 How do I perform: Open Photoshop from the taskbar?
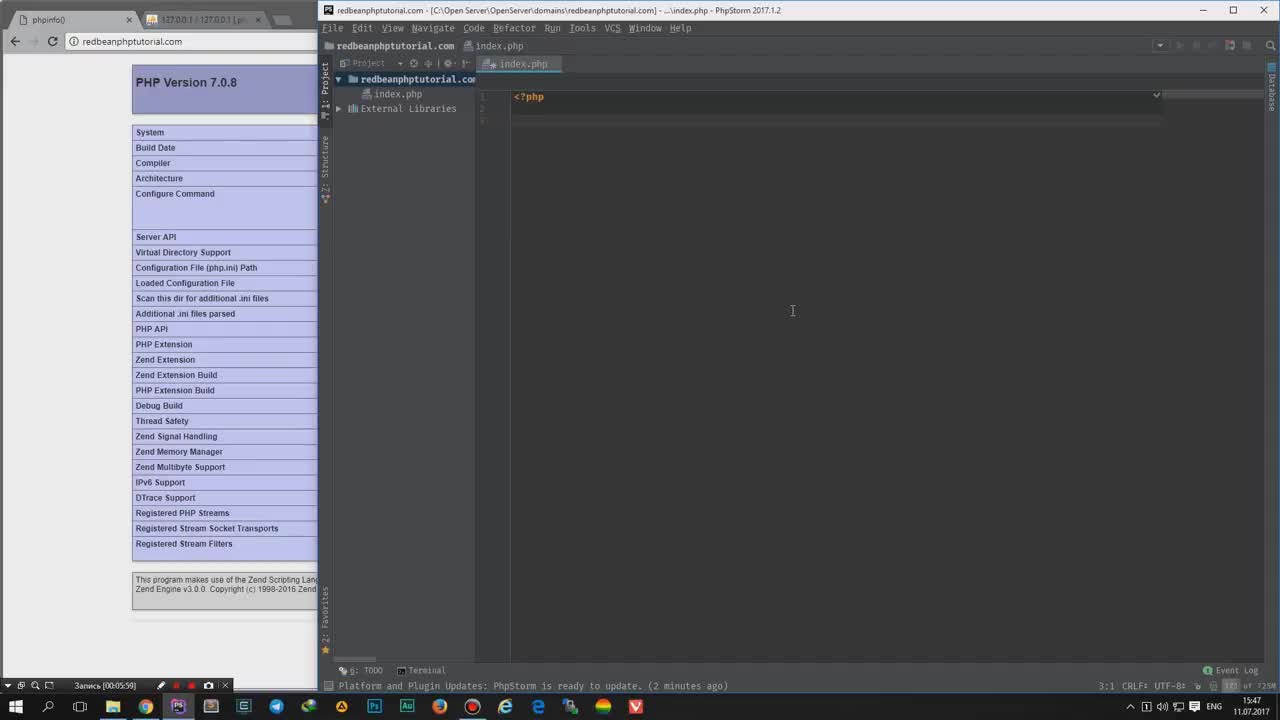click(374, 706)
